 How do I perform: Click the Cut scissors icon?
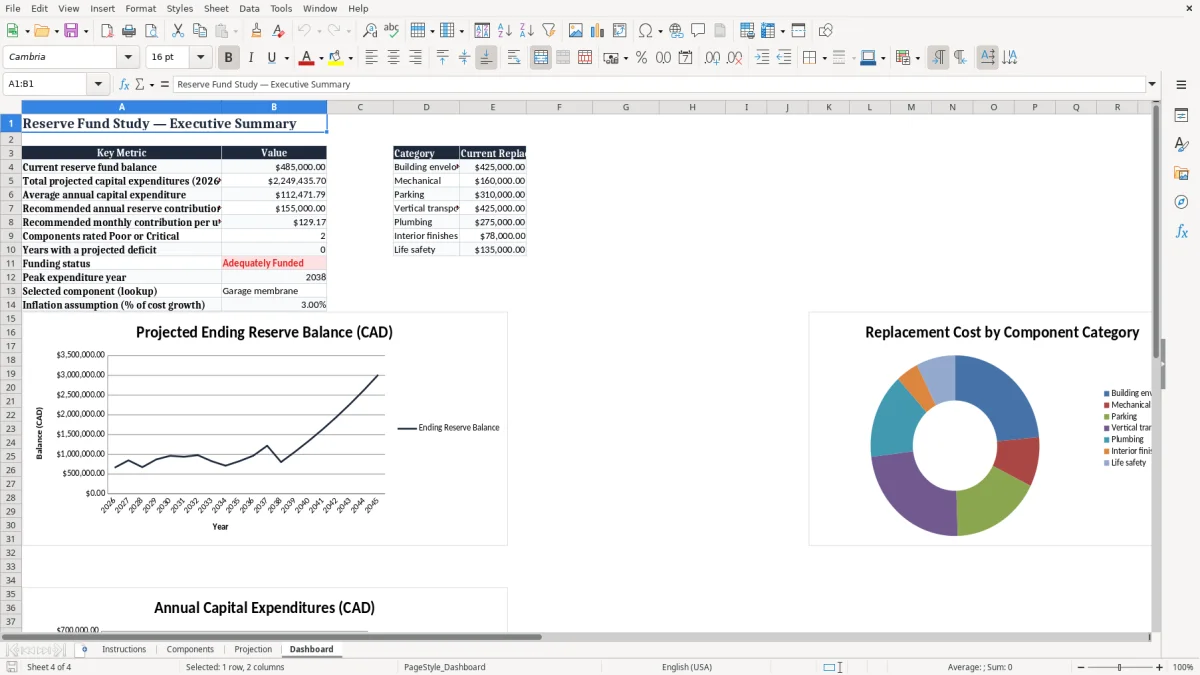coord(177,31)
